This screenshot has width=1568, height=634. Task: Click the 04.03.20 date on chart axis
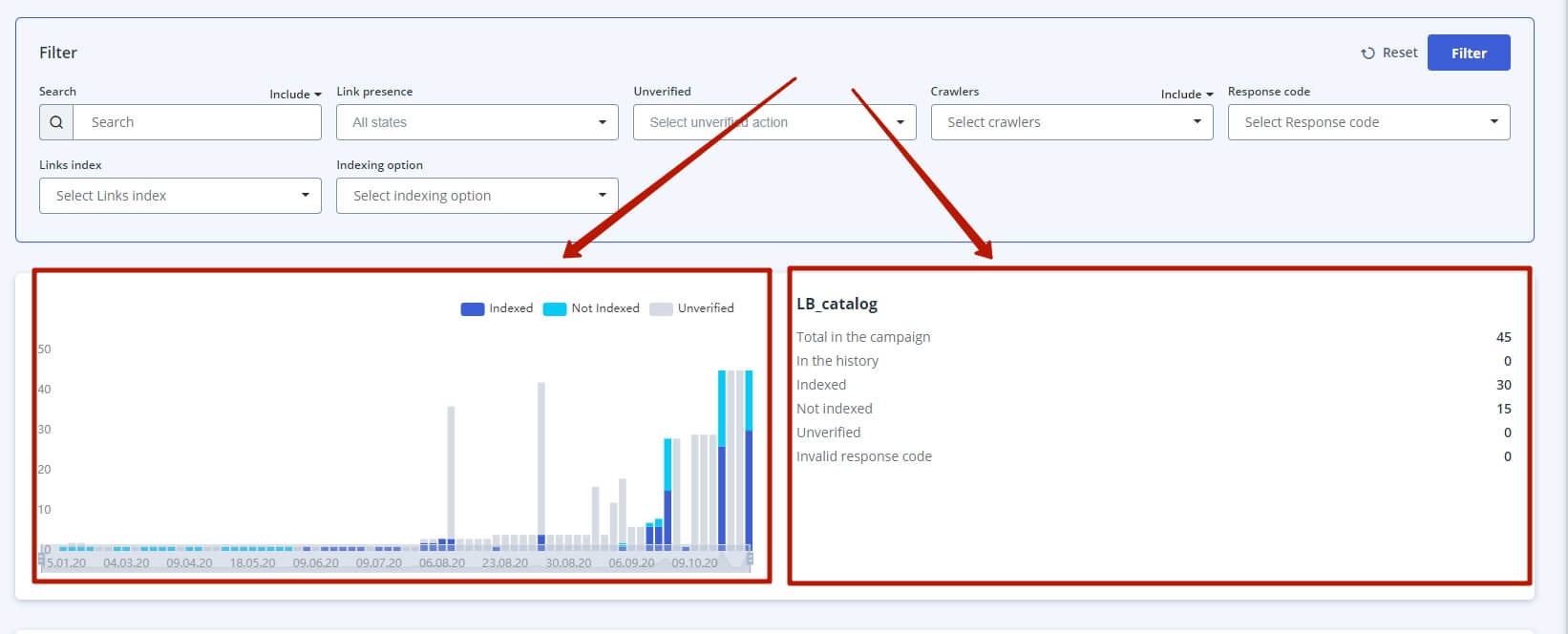126,563
